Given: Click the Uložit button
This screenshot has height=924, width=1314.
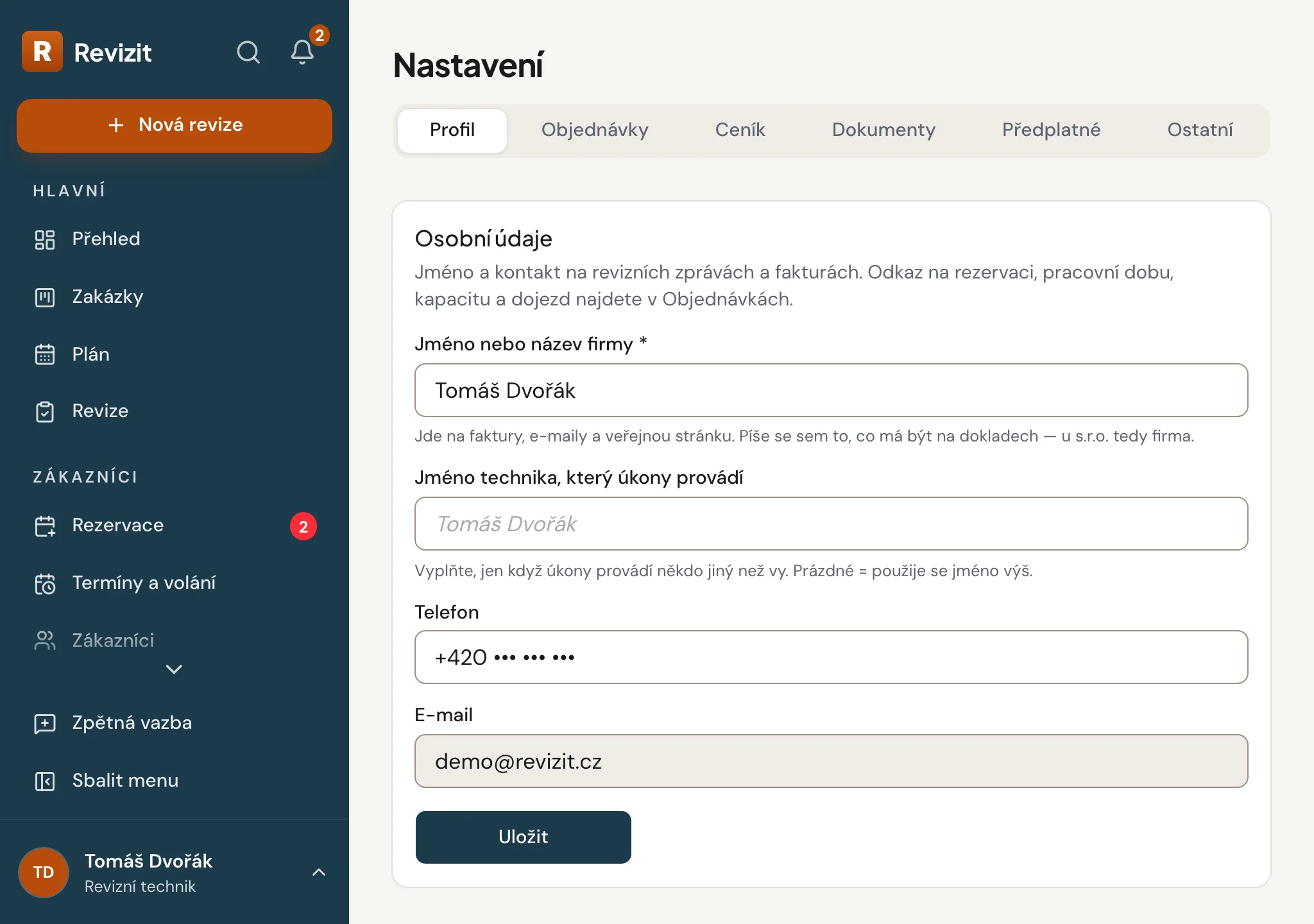Looking at the screenshot, I should point(524,837).
